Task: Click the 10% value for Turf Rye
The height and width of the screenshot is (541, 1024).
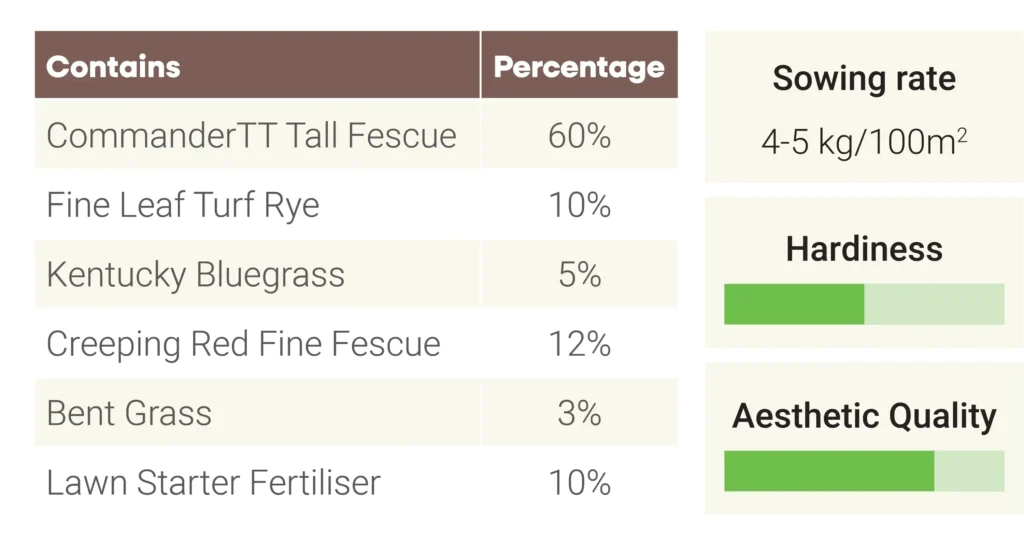Action: click(579, 205)
